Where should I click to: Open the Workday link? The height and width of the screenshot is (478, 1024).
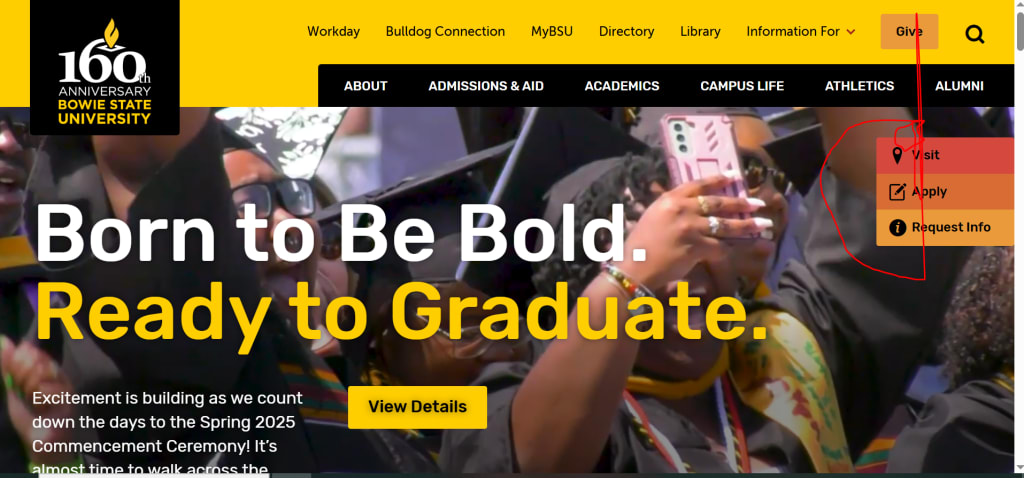334,31
